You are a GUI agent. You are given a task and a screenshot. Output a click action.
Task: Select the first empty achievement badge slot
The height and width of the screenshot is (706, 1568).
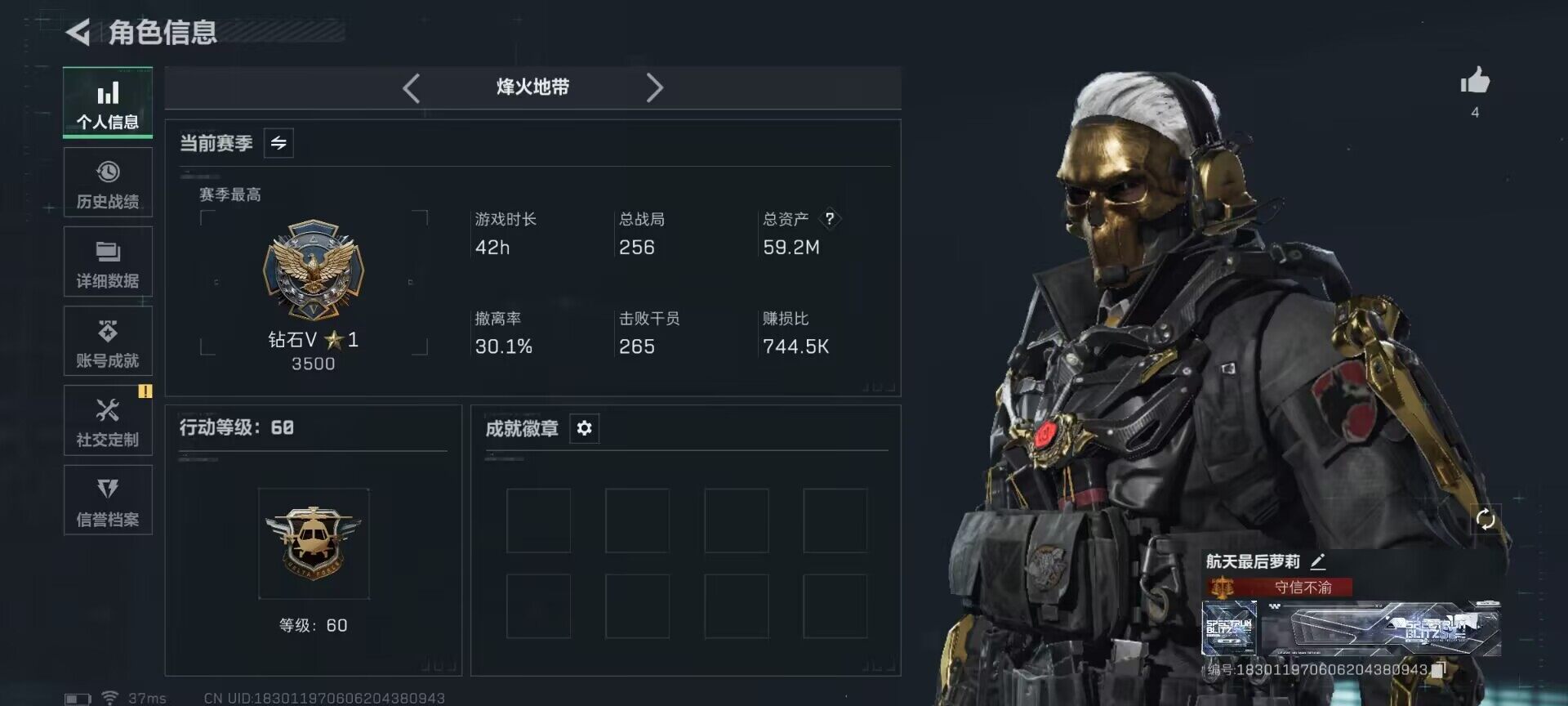538,521
